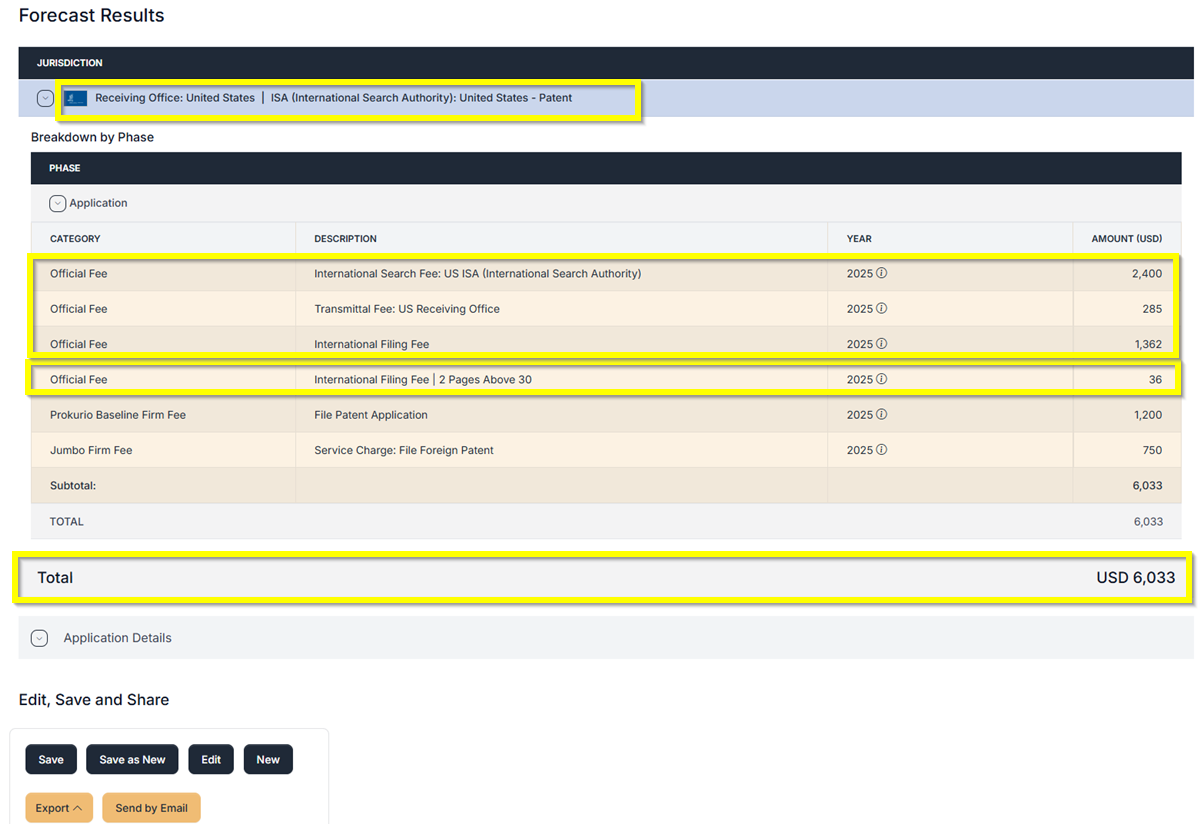The image size is (1200, 824).
Task: Click the DESCRIPTION column header
Action: [345, 239]
